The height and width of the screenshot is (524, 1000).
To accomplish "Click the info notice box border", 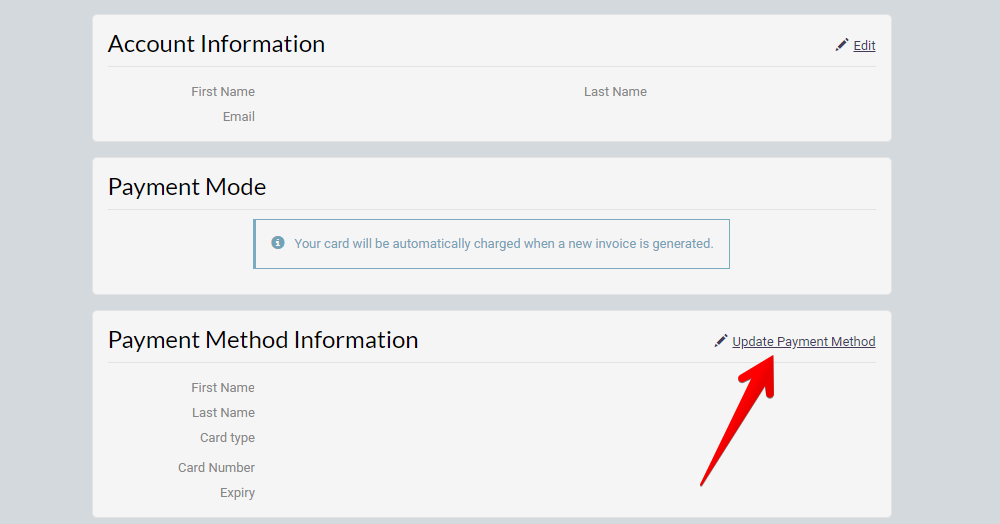I will point(491,220).
